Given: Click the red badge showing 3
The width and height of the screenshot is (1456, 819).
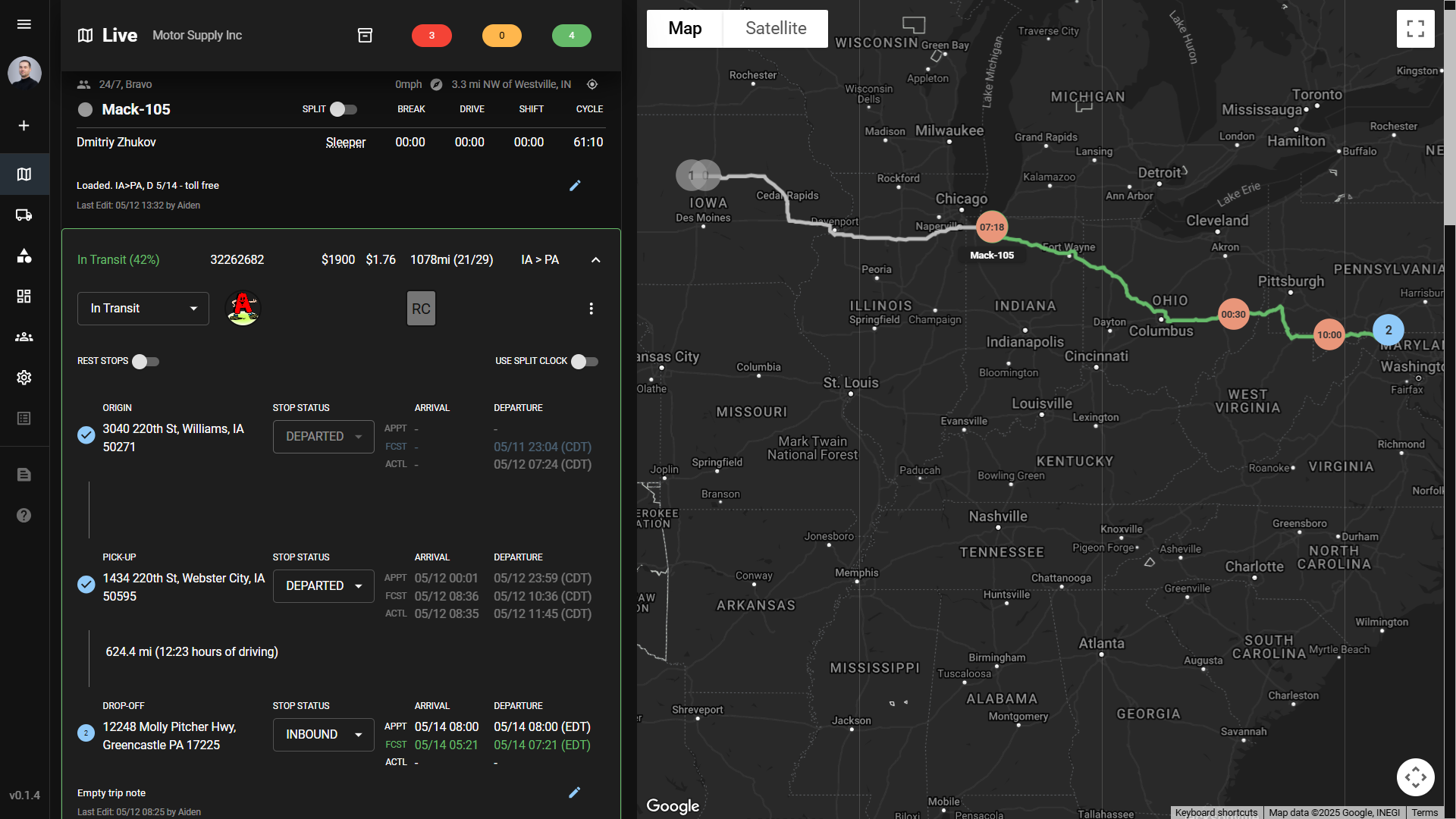Looking at the screenshot, I should click(431, 36).
